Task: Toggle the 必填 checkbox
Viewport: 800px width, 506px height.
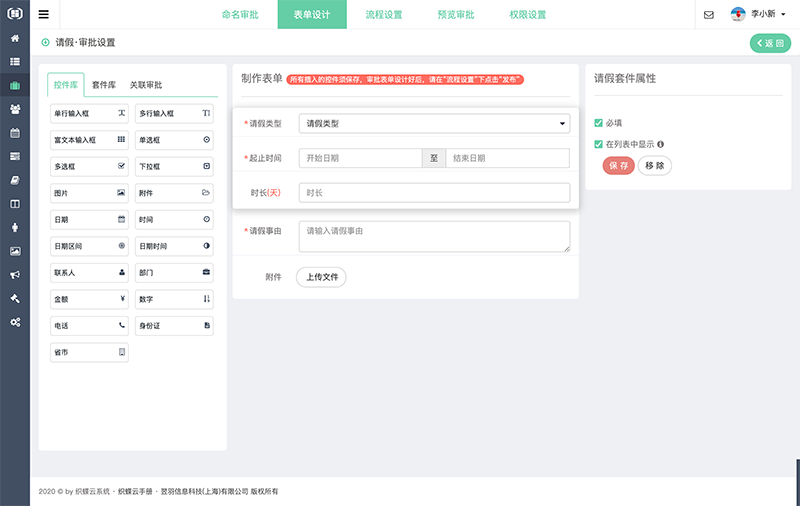Action: point(598,123)
